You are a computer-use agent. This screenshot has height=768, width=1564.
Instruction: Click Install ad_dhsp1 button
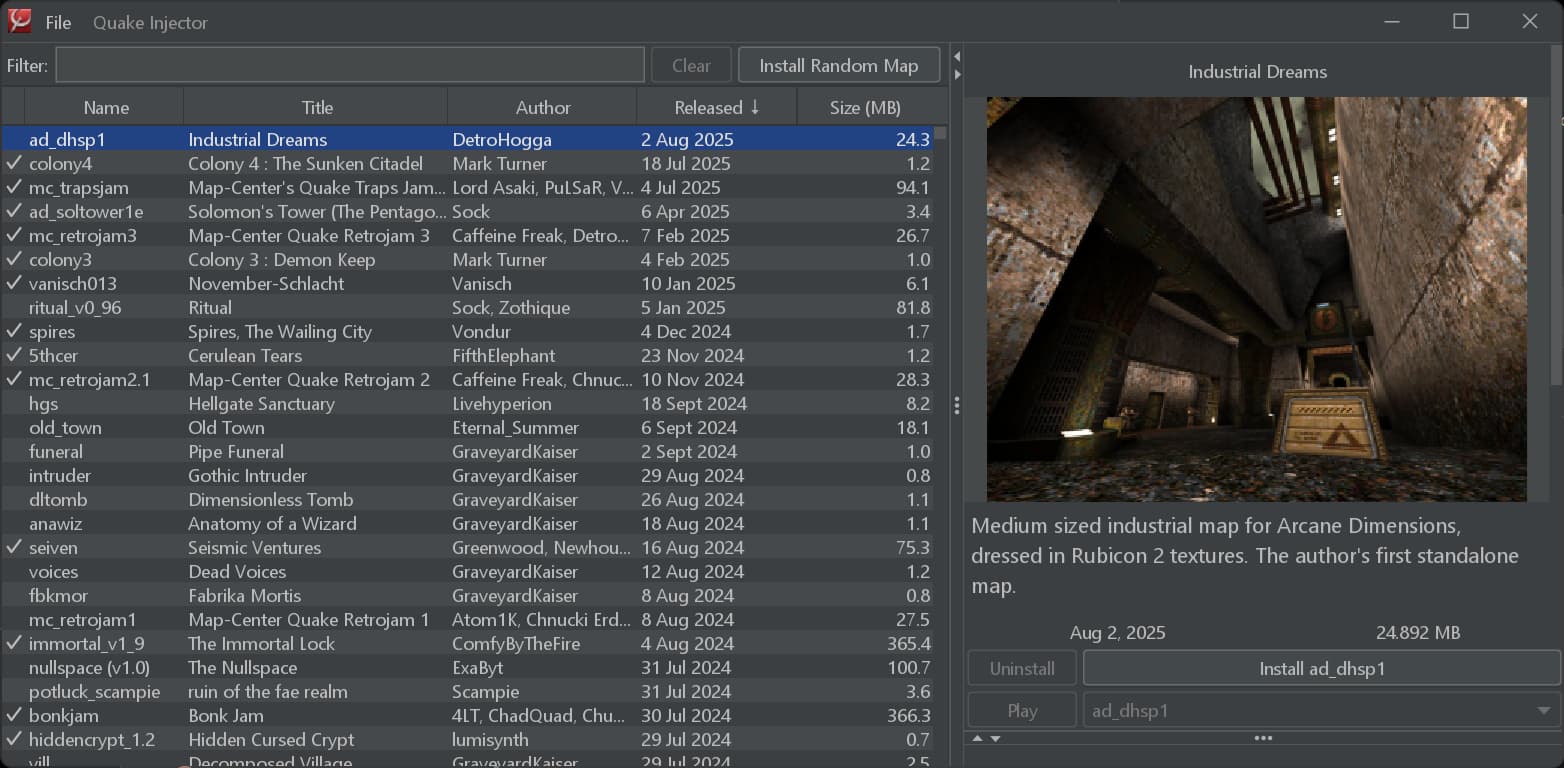pos(1321,669)
